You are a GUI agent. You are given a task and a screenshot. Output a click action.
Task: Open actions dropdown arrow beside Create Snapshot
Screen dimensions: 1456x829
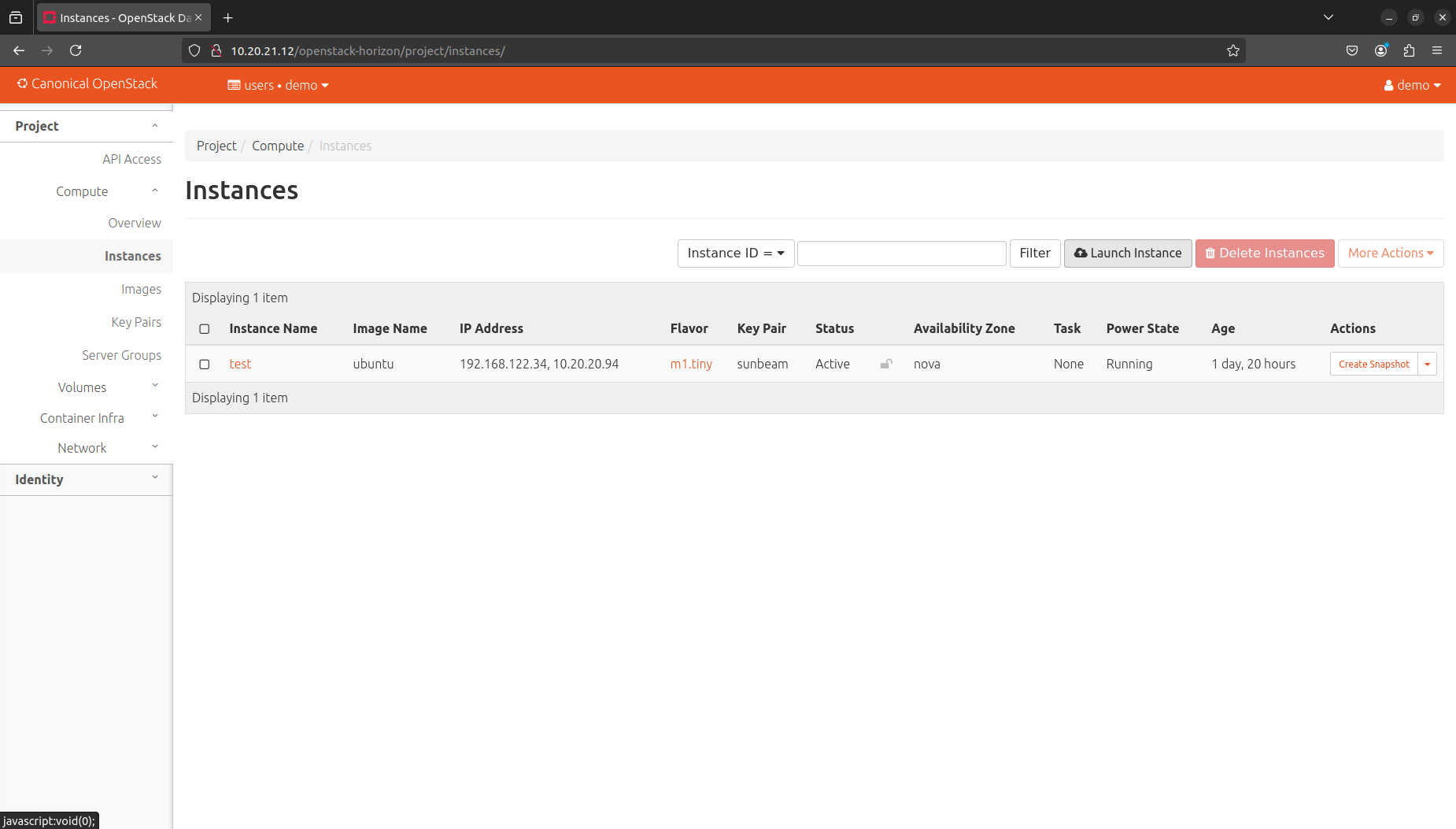click(1427, 364)
